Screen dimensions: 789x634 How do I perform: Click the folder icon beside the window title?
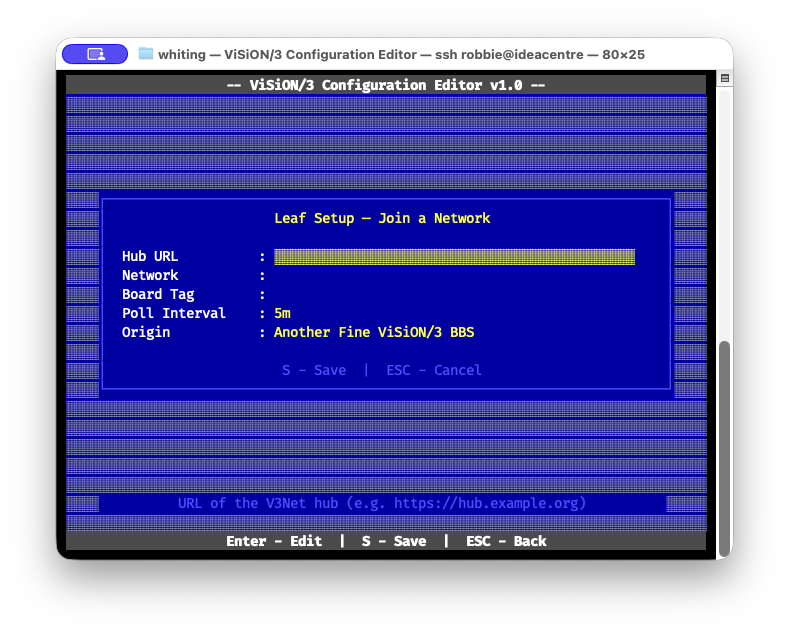click(x=146, y=54)
